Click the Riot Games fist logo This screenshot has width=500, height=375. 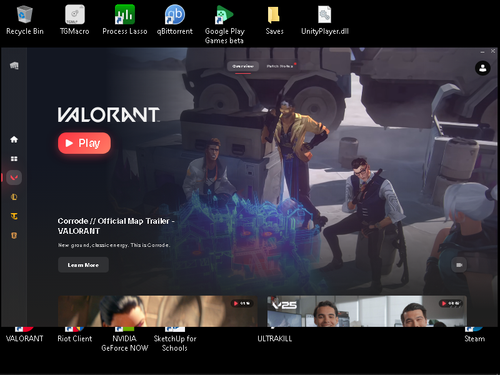pyautogui.click(x=14, y=65)
